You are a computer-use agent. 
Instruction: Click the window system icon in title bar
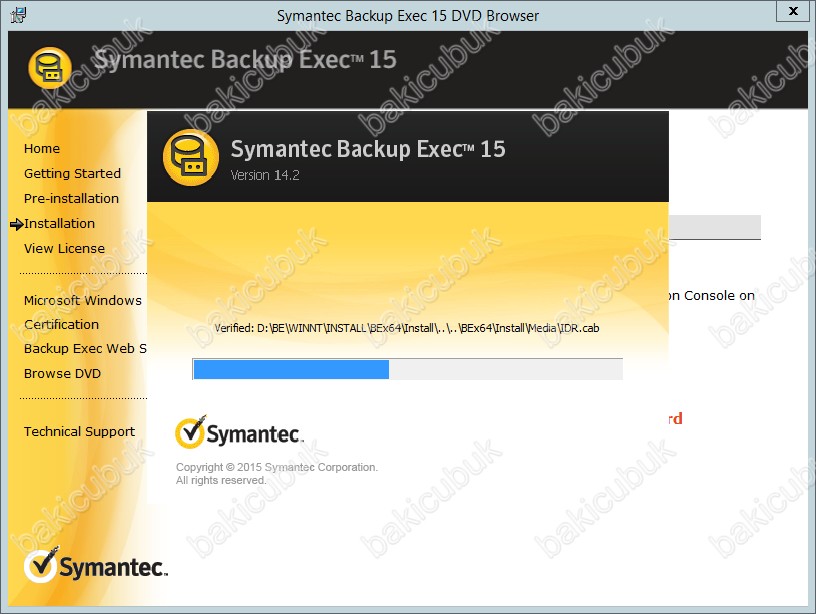tap(18, 15)
